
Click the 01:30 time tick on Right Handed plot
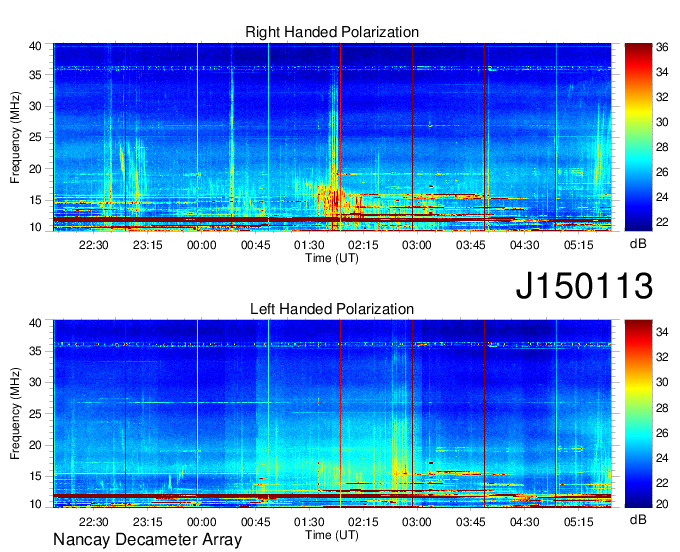309,245
